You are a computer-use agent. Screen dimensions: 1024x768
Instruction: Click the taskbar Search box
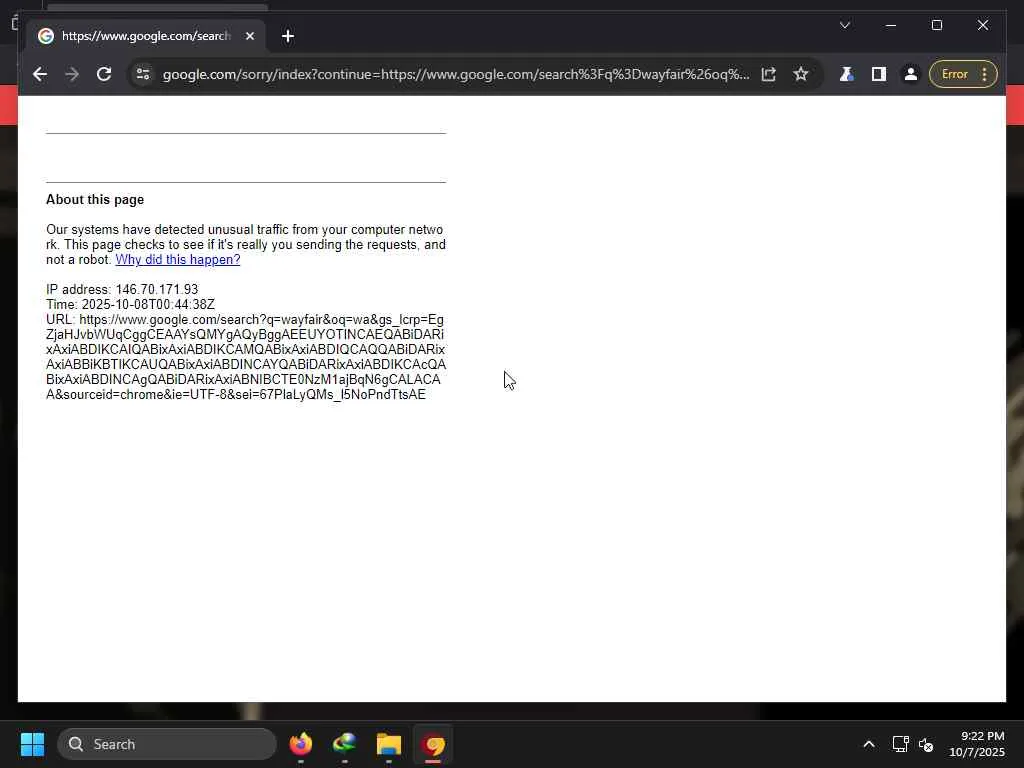tap(167, 744)
